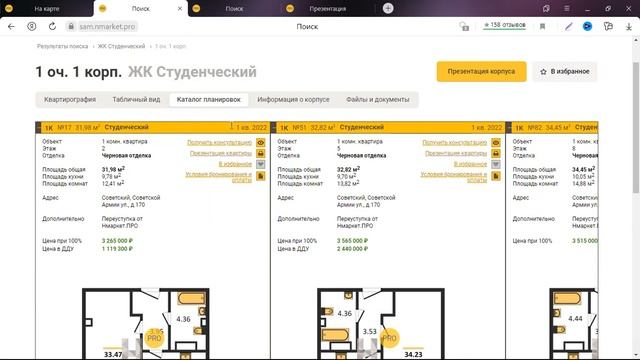640x360 pixels.
Task: Open Условия бронирования link for №17
Action: 218,177
